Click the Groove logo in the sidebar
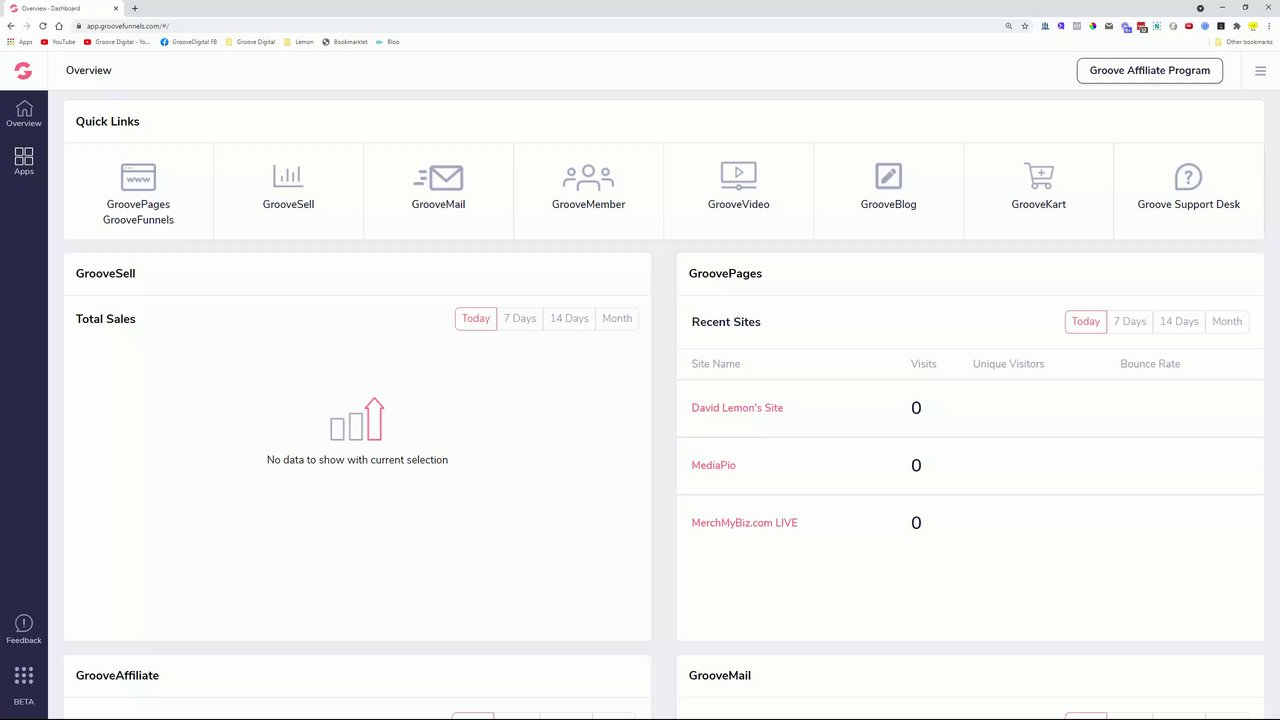The height and width of the screenshot is (720, 1280). click(23, 71)
